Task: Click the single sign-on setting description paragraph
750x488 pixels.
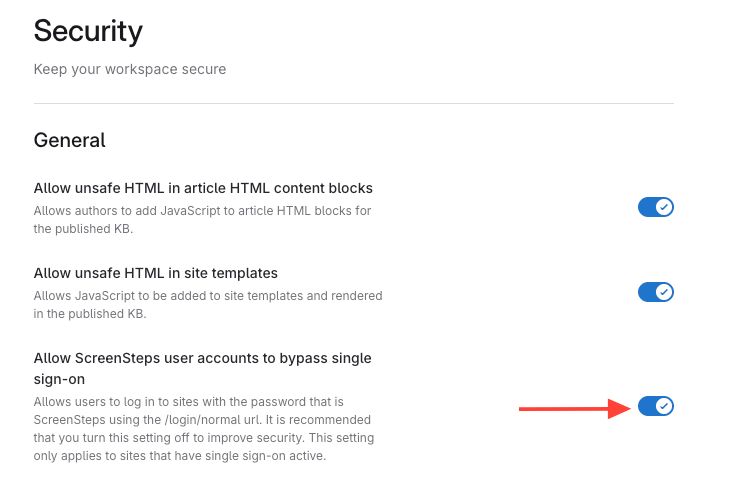Action: coord(202,429)
